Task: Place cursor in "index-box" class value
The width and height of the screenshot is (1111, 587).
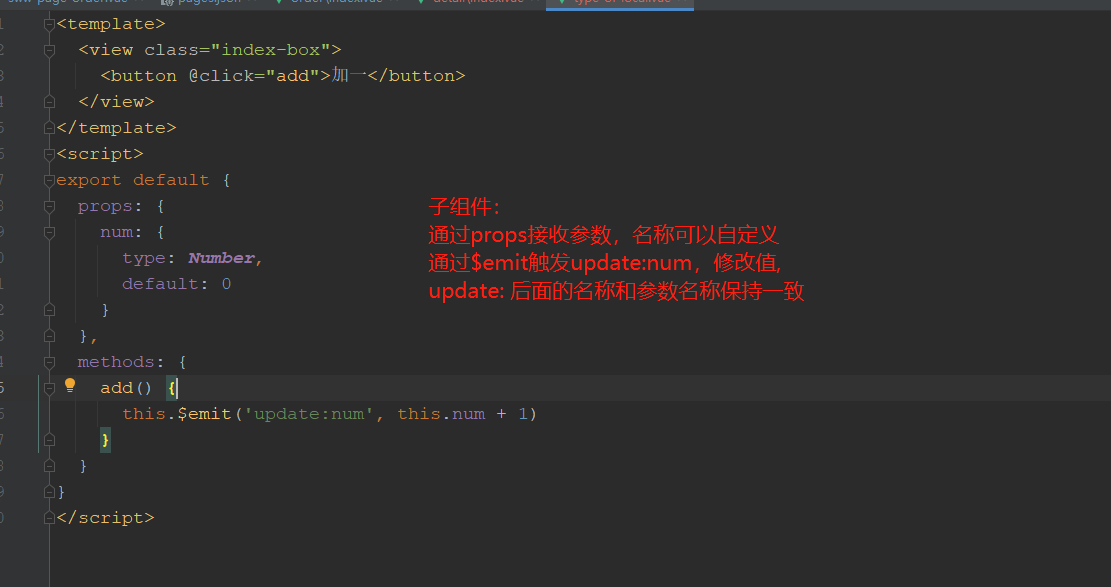Action: [x=271, y=50]
